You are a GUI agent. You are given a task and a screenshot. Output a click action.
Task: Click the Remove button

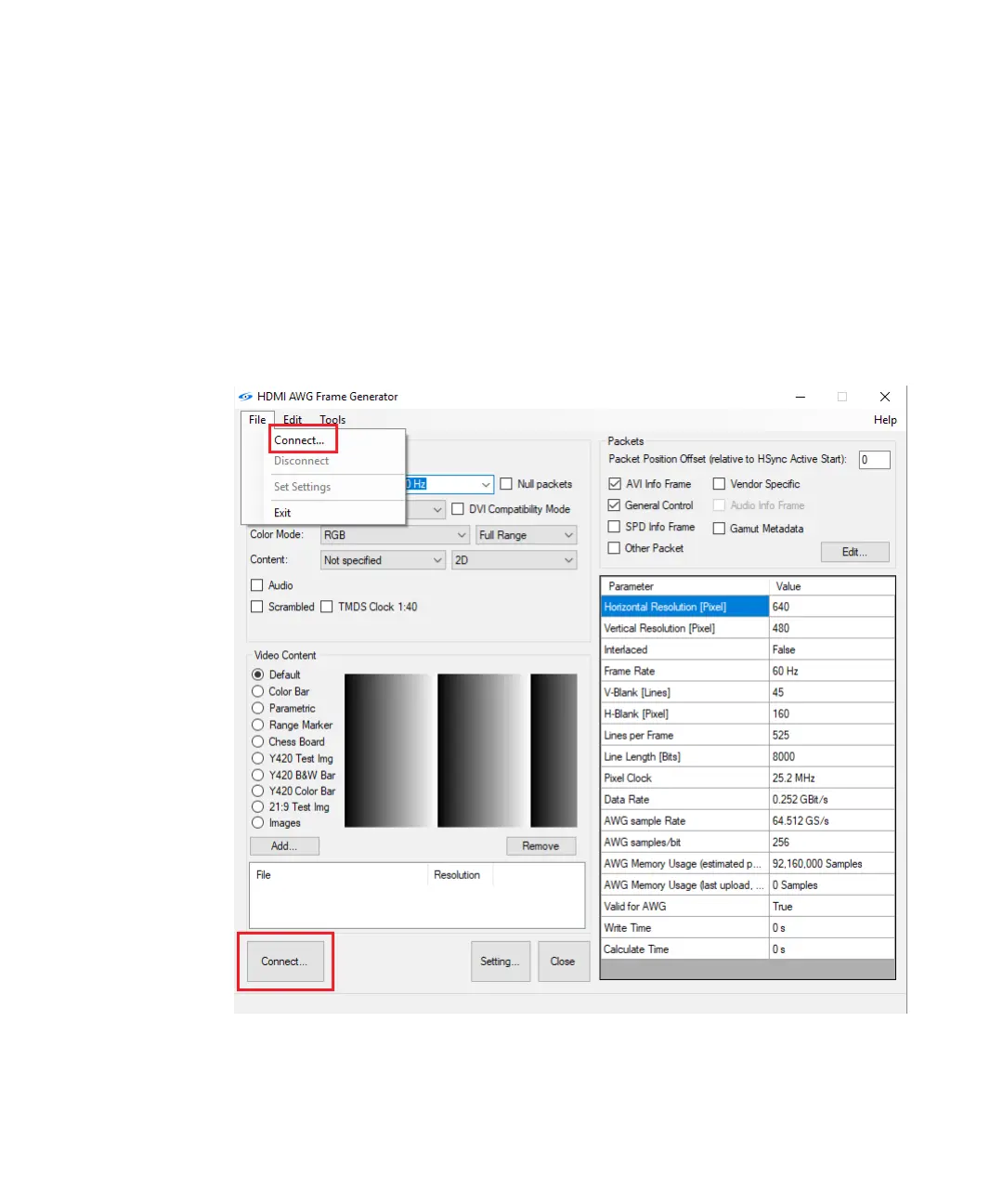click(x=541, y=846)
